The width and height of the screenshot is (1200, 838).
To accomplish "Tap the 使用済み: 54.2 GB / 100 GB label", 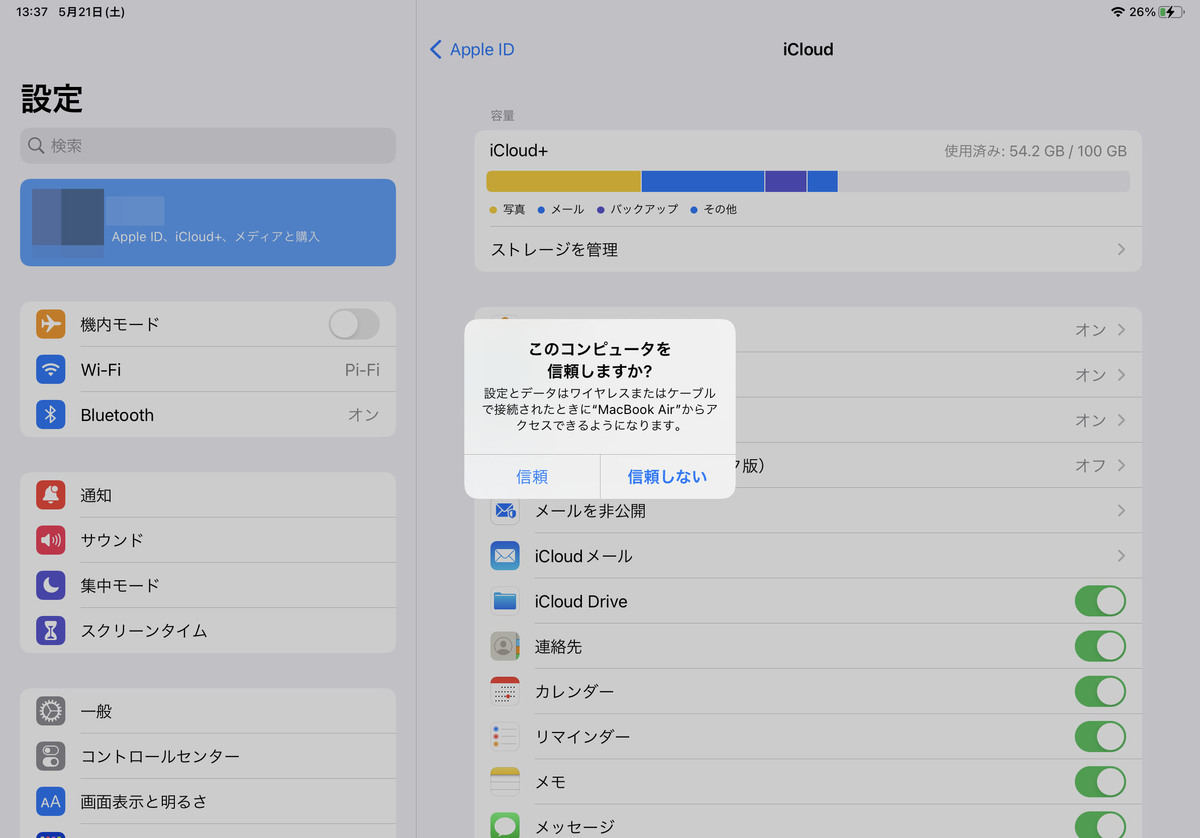I will coord(1035,151).
